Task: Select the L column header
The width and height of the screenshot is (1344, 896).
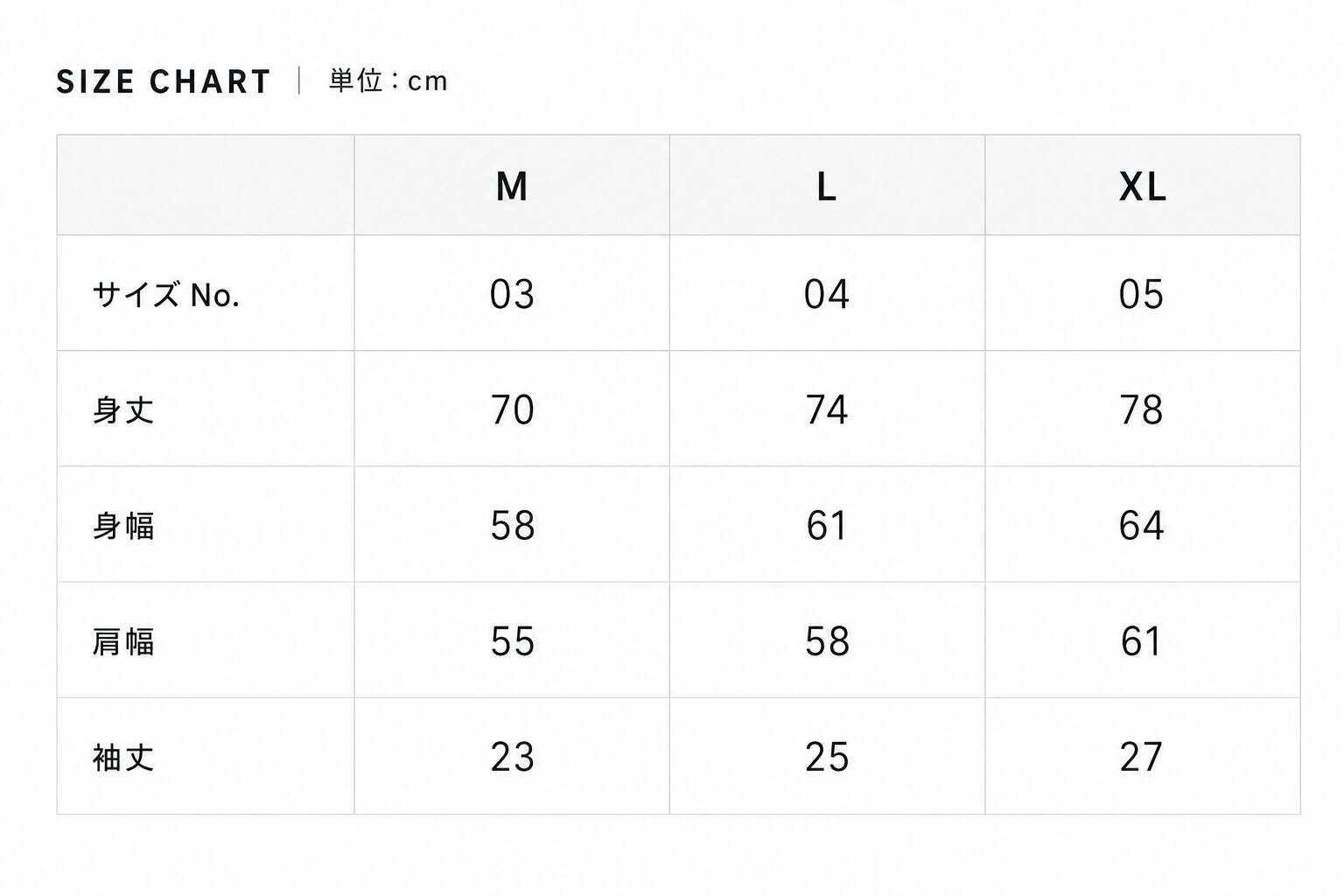Action: pyautogui.click(x=826, y=186)
